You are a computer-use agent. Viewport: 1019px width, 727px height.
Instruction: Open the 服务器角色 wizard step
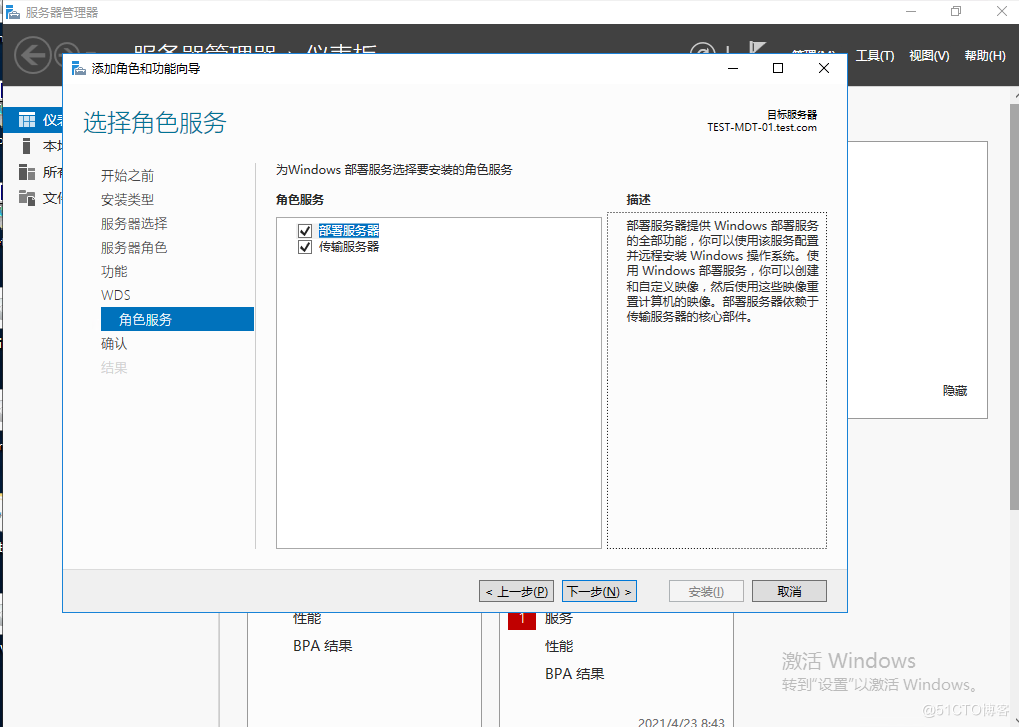[134, 248]
